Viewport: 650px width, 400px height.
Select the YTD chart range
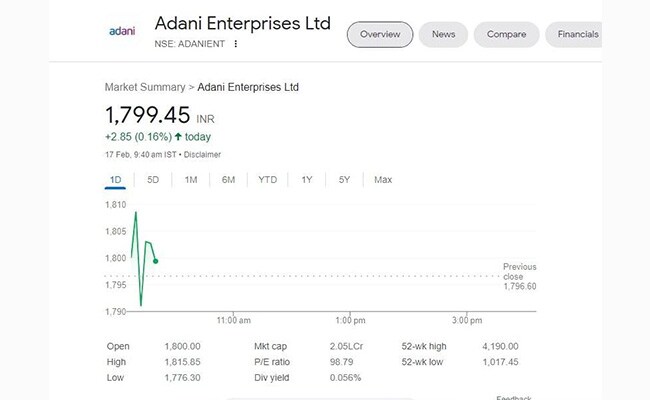(x=267, y=180)
